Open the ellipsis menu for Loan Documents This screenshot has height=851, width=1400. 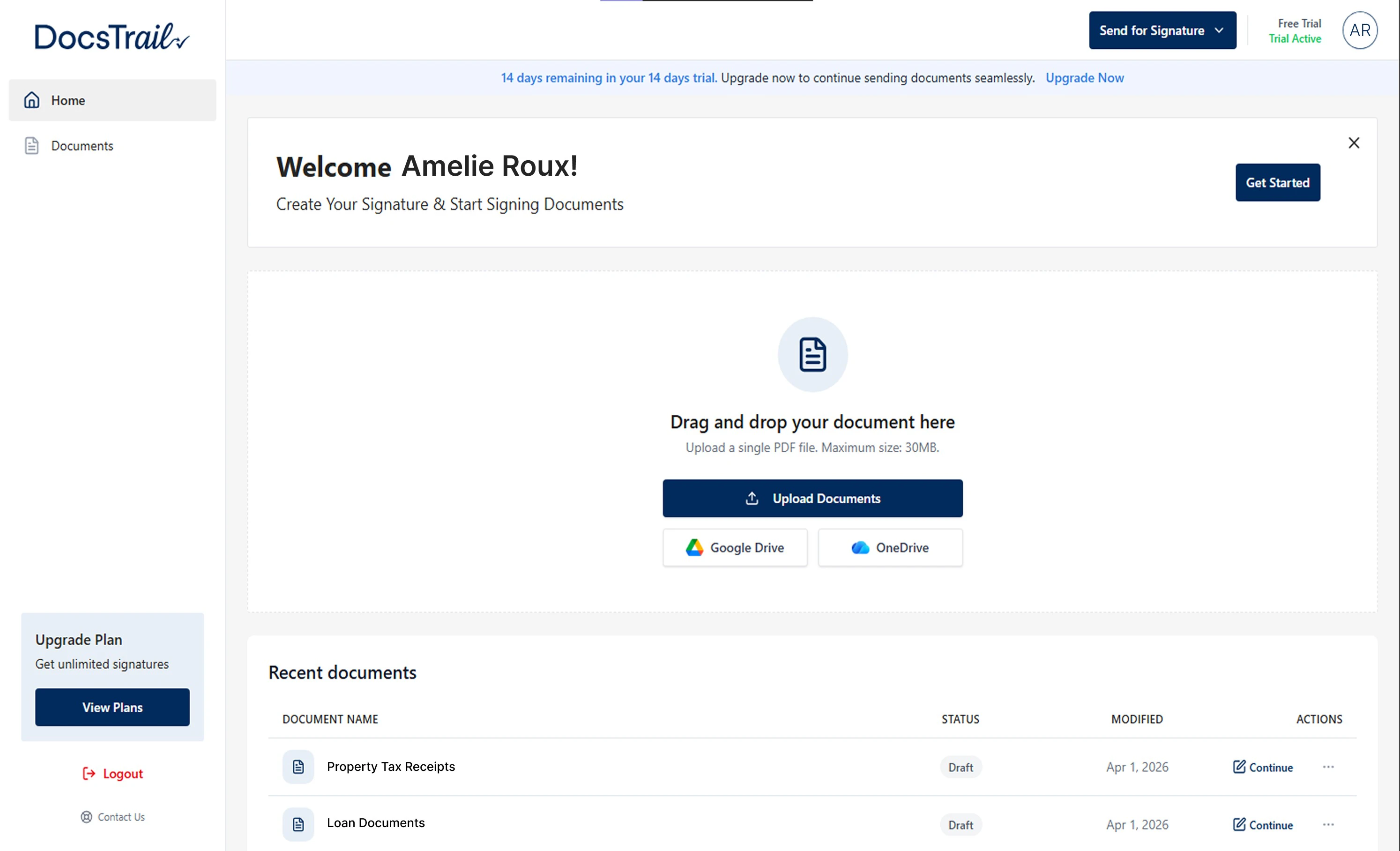1328,824
